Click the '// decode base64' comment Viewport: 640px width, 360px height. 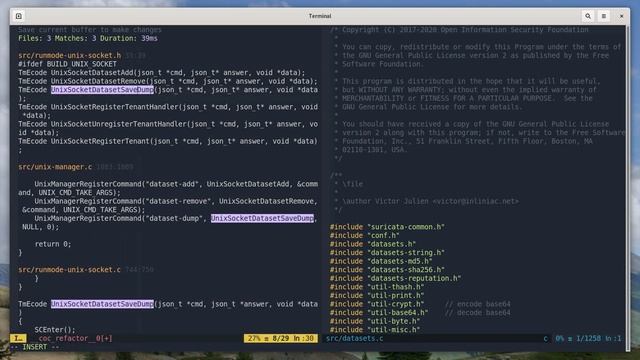[478, 313]
